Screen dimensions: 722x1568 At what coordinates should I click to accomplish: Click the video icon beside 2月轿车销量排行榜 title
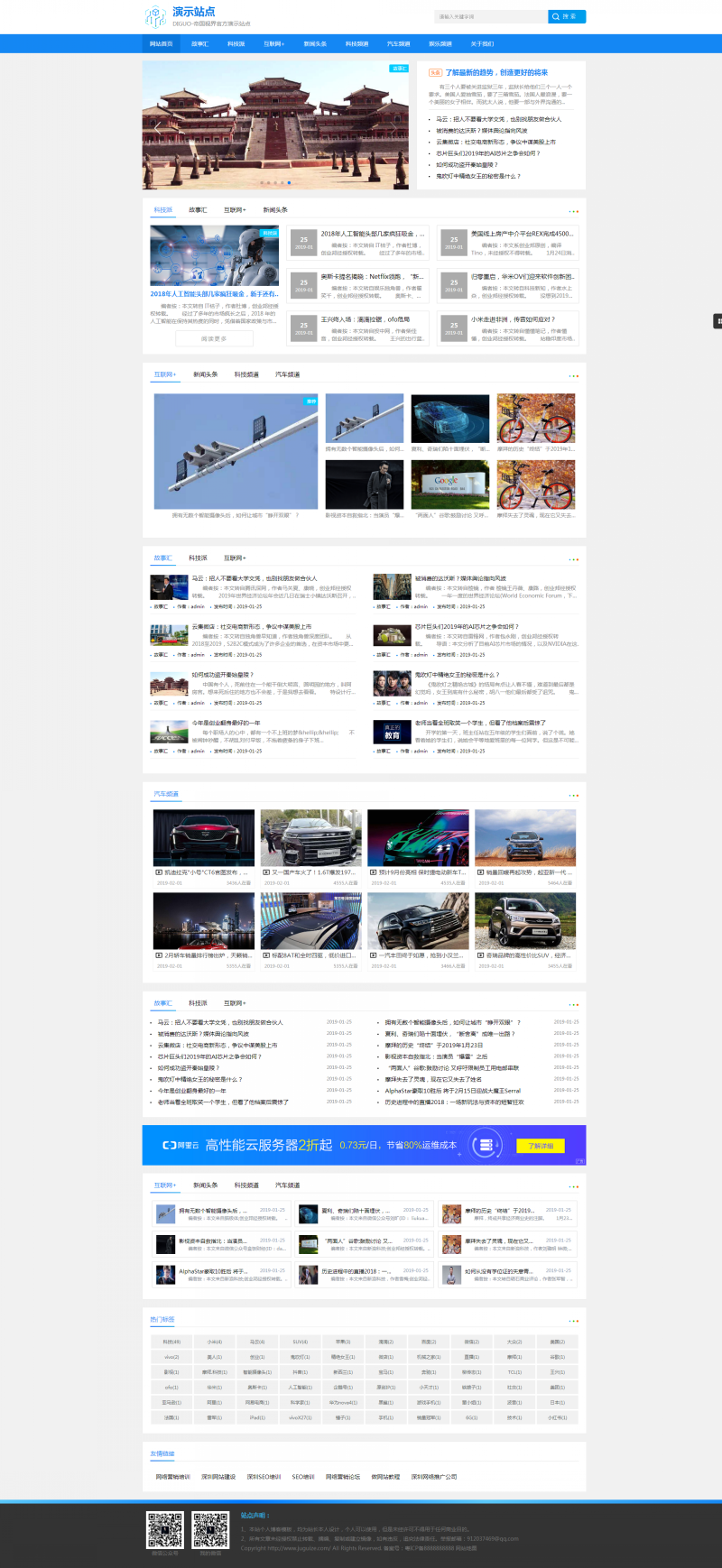tap(159, 955)
